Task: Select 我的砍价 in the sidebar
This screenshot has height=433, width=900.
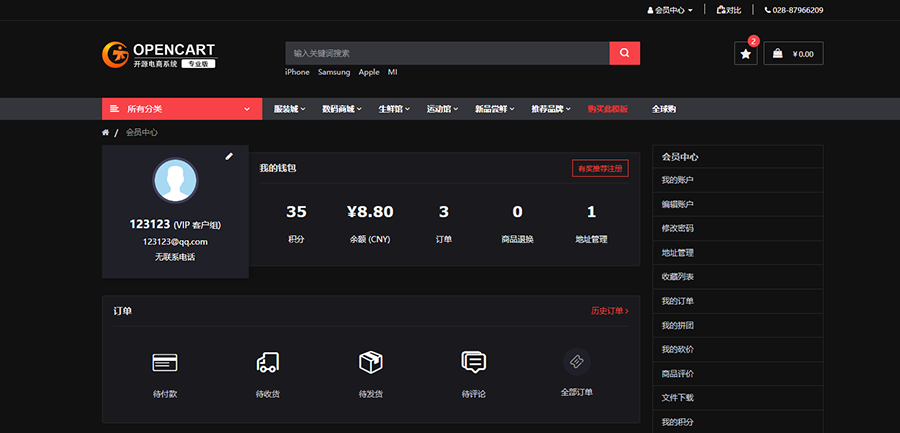Action: point(738,349)
